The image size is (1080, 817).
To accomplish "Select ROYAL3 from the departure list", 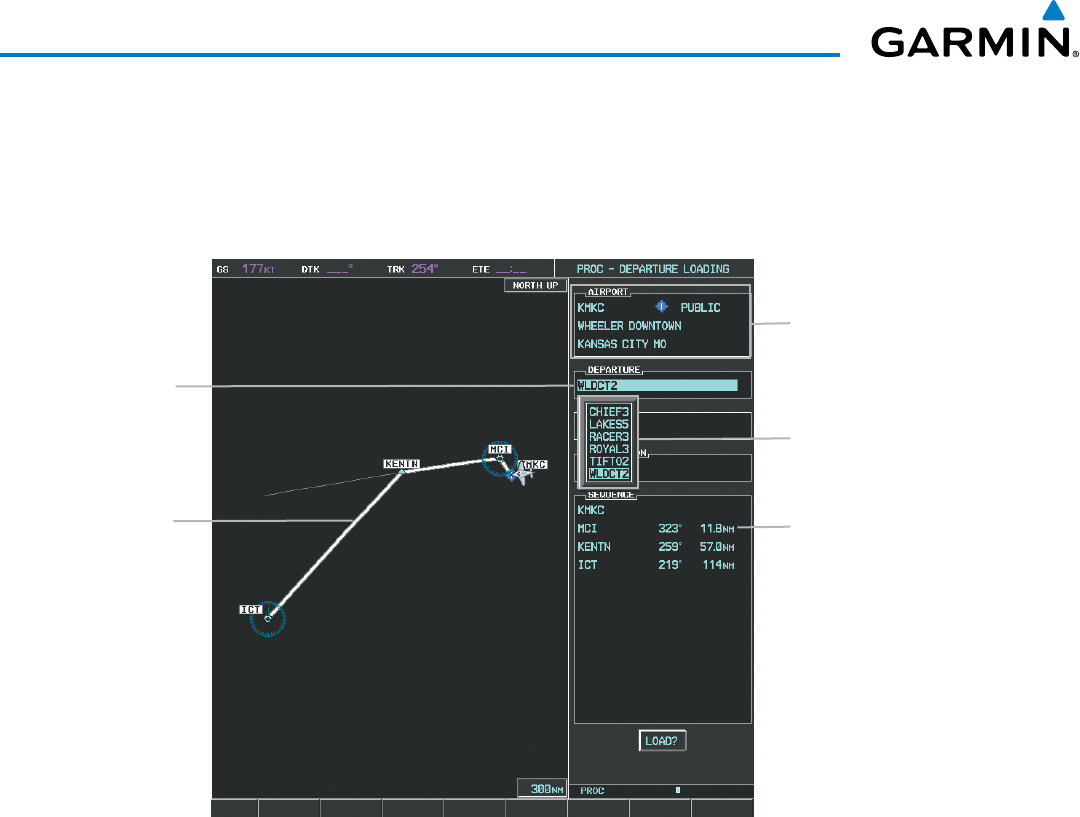I will click(609, 449).
